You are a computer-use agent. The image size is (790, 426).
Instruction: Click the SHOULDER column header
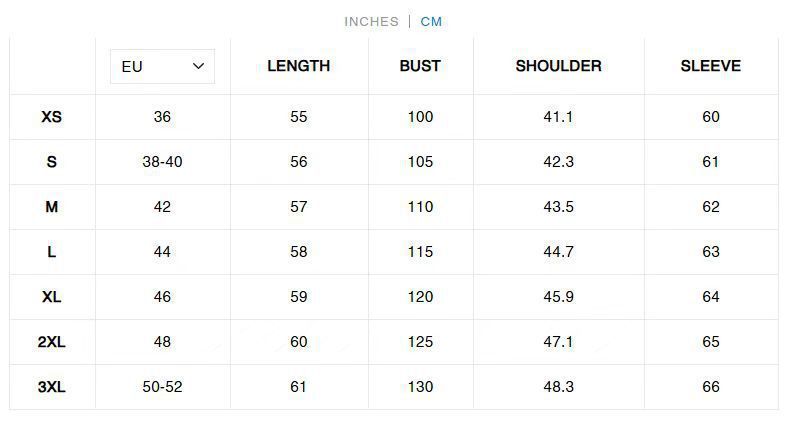(558, 66)
